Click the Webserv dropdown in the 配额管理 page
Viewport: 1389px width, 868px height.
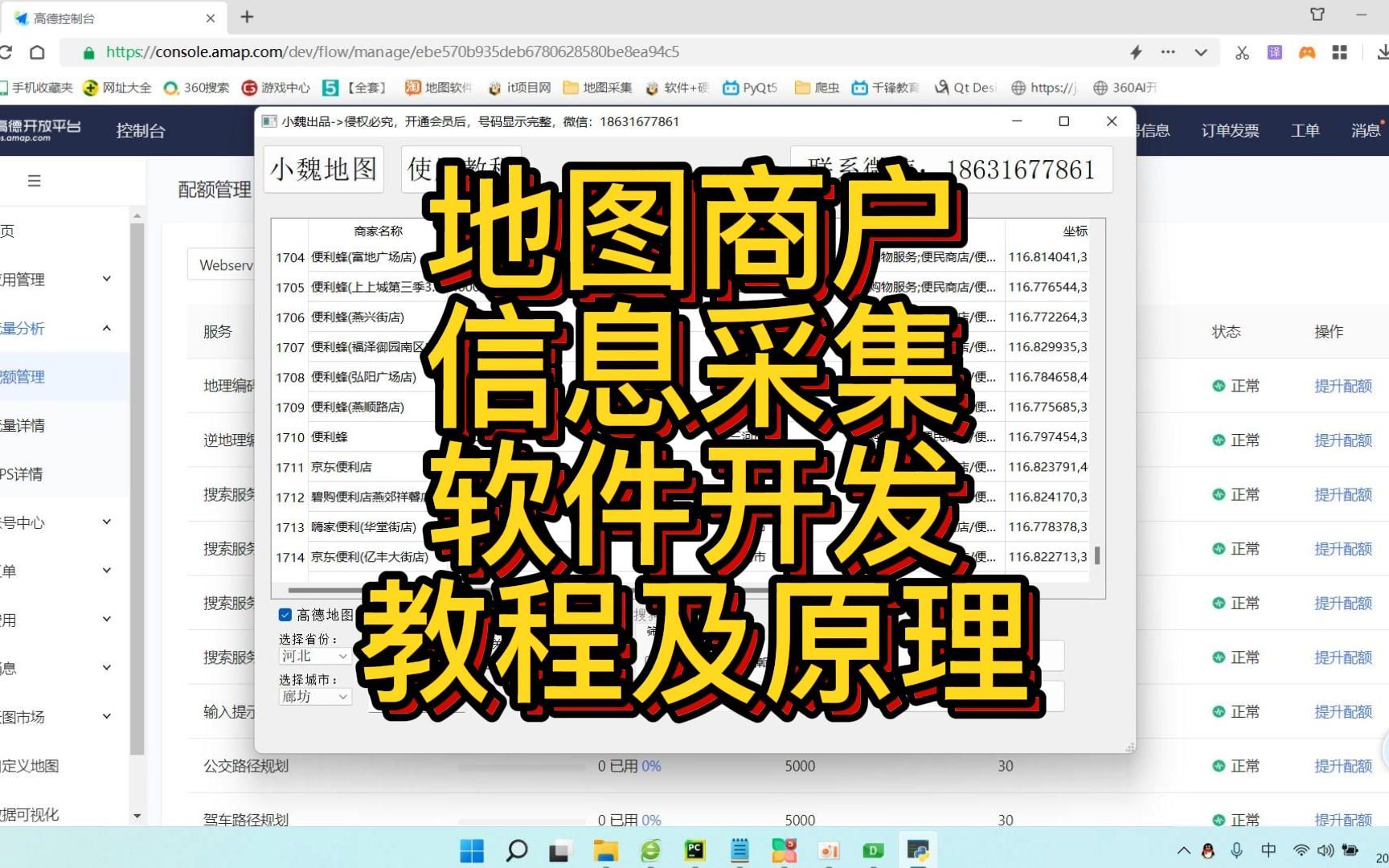tap(222, 265)
